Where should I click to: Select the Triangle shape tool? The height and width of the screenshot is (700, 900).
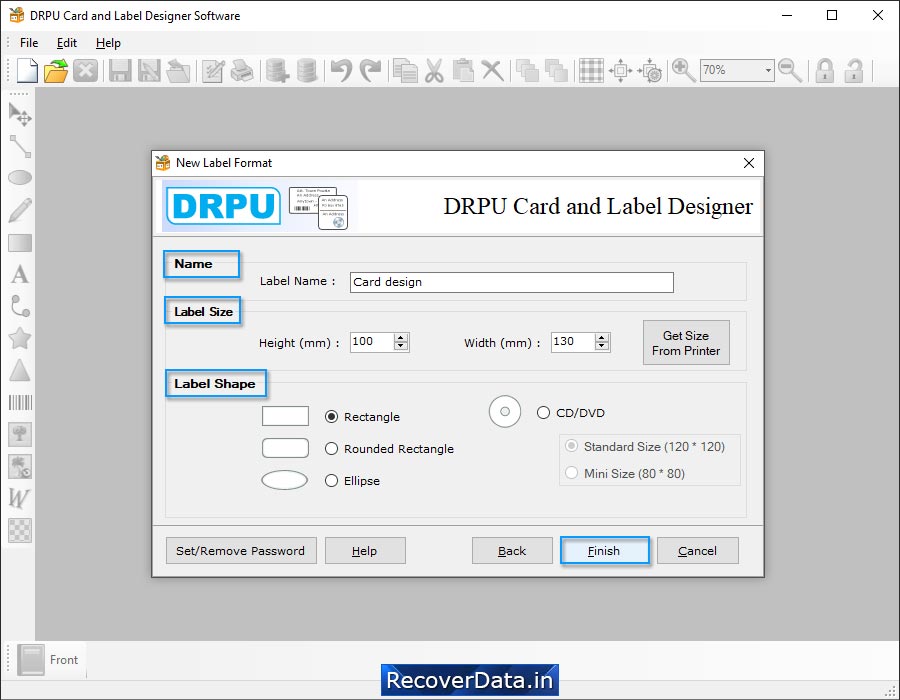pos(20,371)
